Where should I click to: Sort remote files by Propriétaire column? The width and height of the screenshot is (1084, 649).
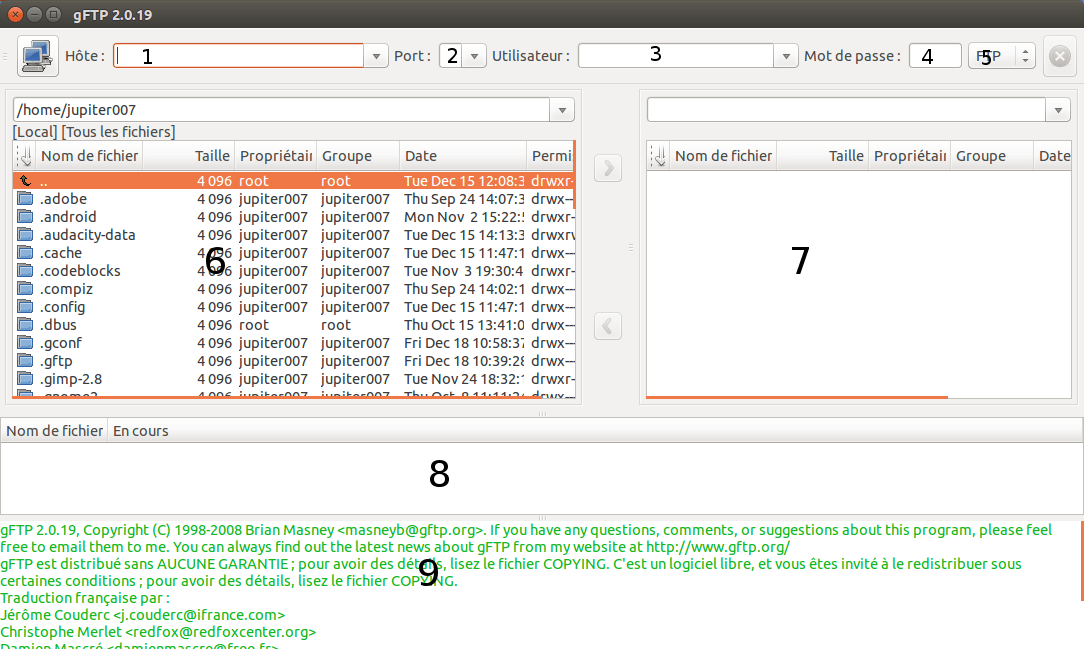910,156
